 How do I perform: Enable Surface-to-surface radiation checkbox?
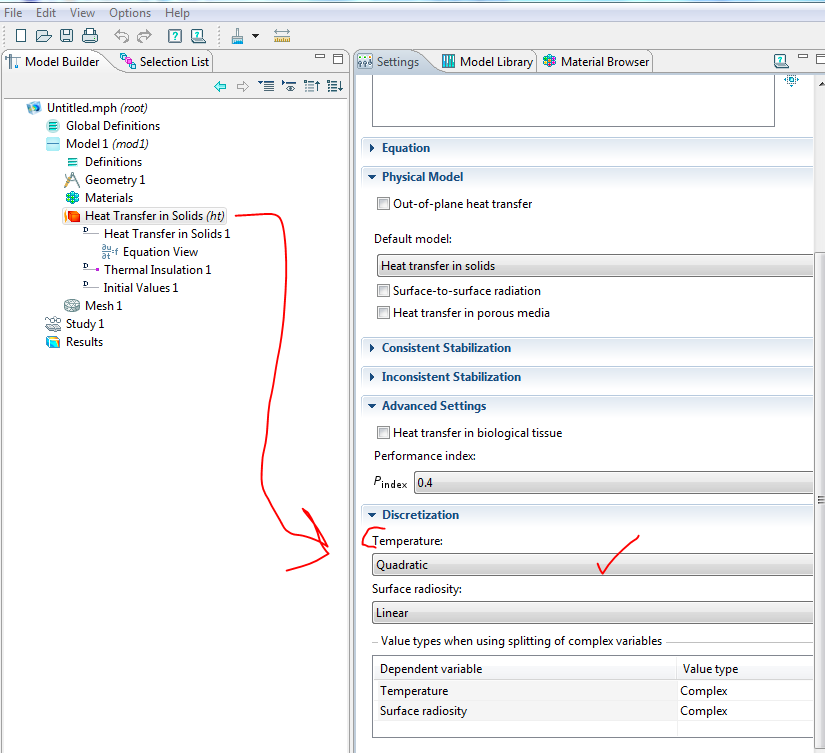384,291
